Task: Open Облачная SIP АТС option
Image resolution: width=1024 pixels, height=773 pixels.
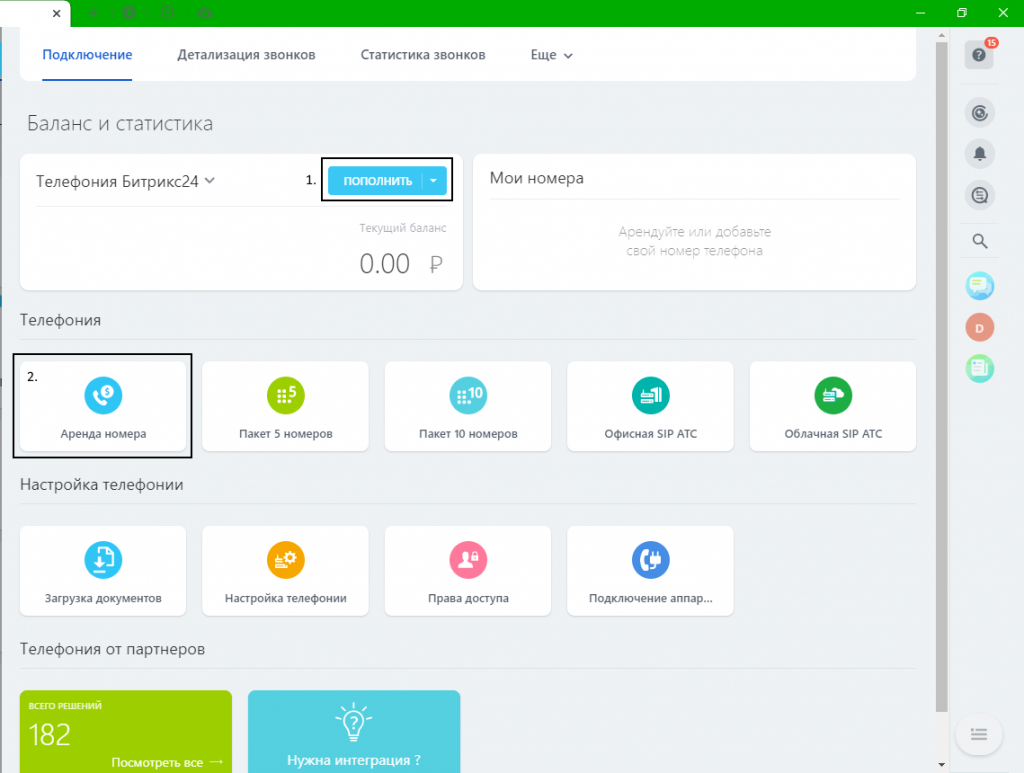Action: tap(833, 406)
